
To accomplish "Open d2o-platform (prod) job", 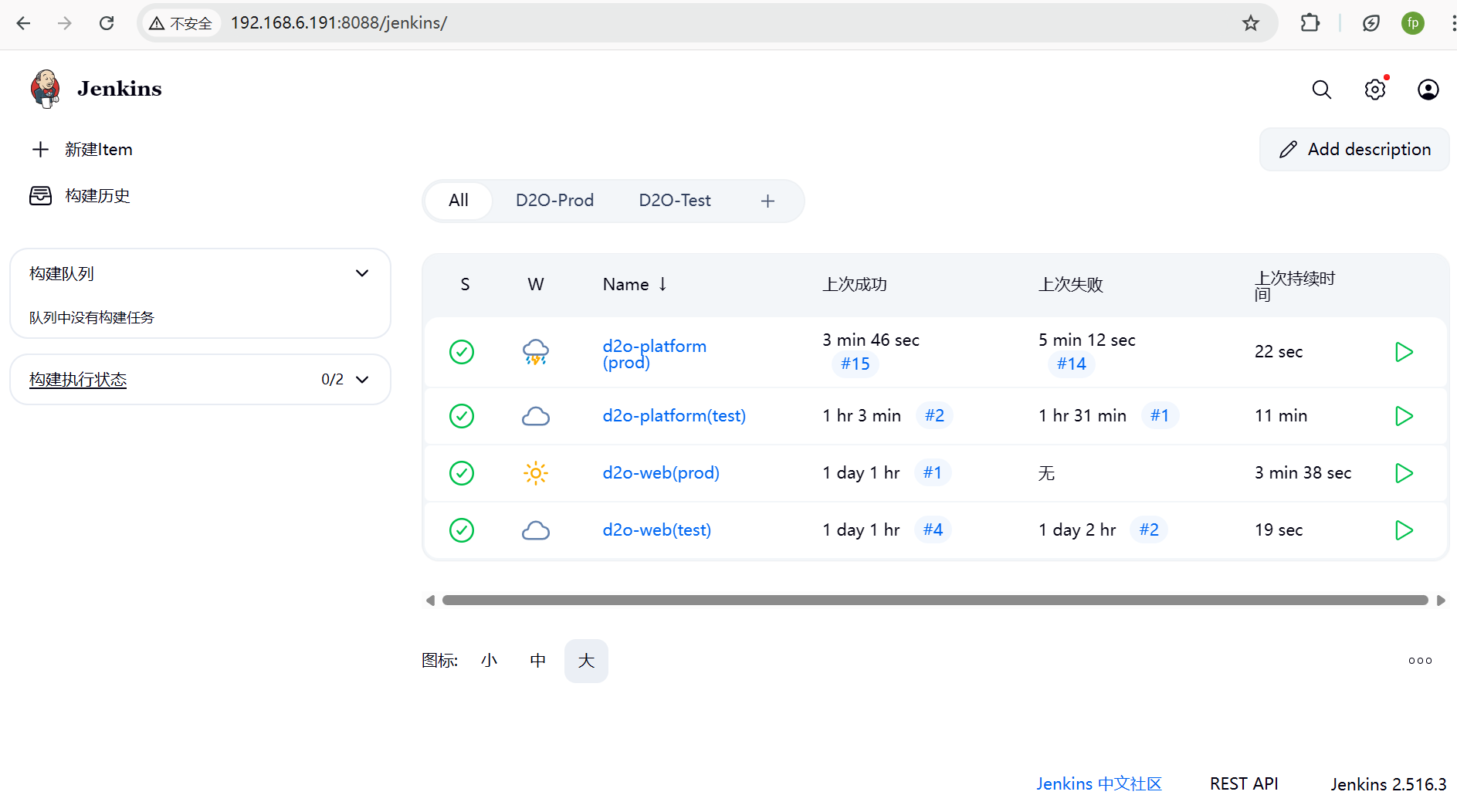I will (x=655, y=354).
